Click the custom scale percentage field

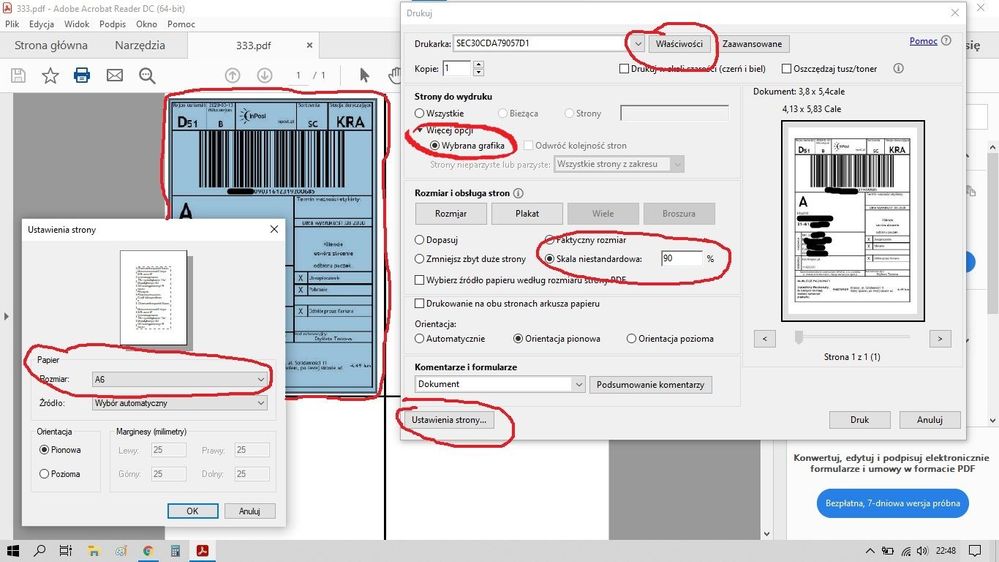coord(681,258)
